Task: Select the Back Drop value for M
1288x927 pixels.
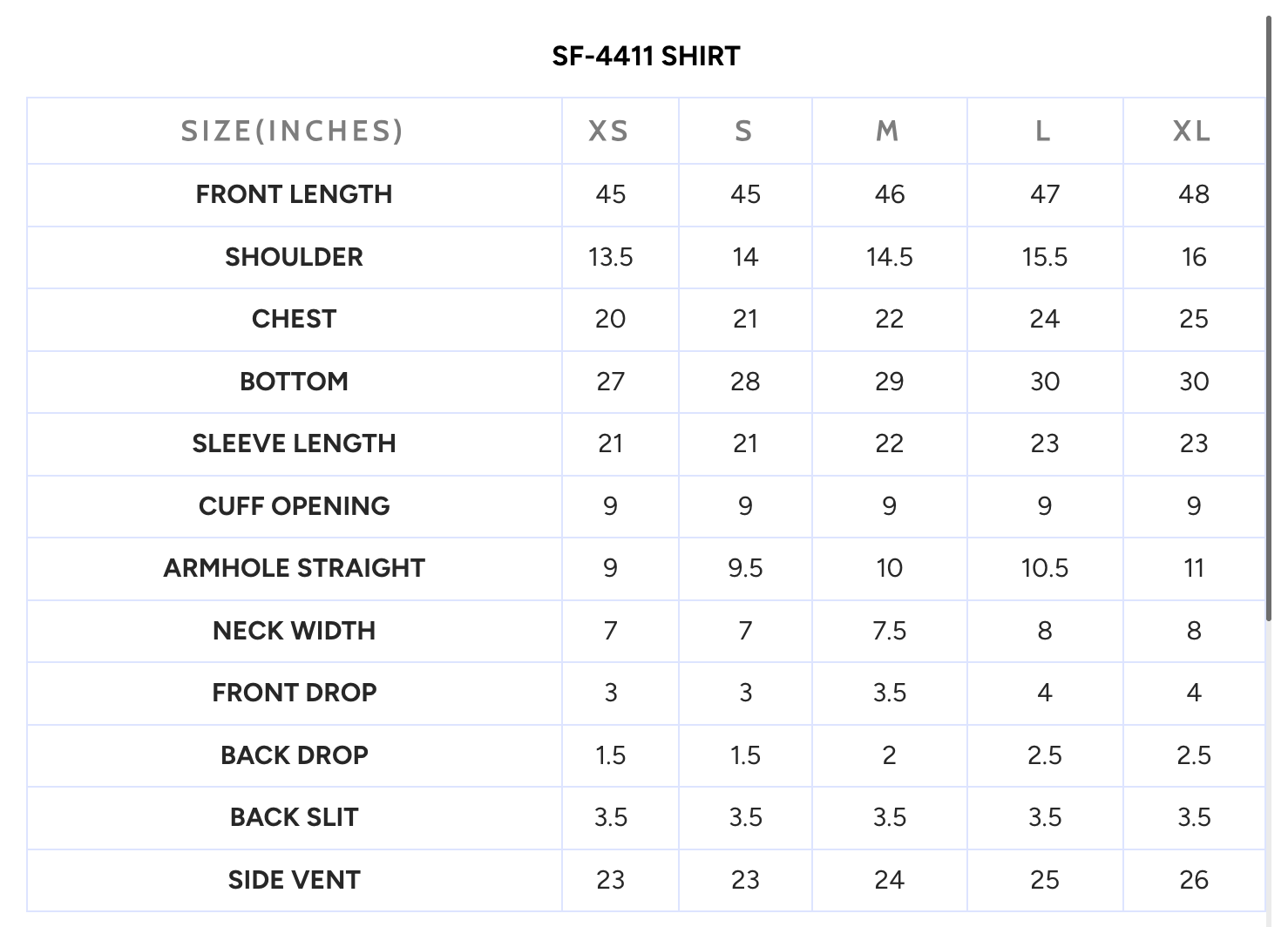Action: coord(889,755)
